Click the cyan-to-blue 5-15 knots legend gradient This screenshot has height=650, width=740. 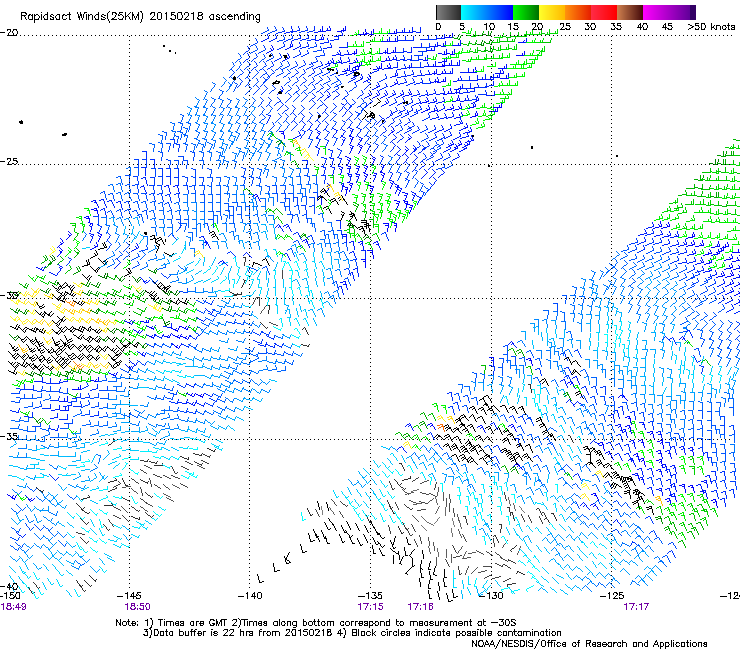[487, 12]
